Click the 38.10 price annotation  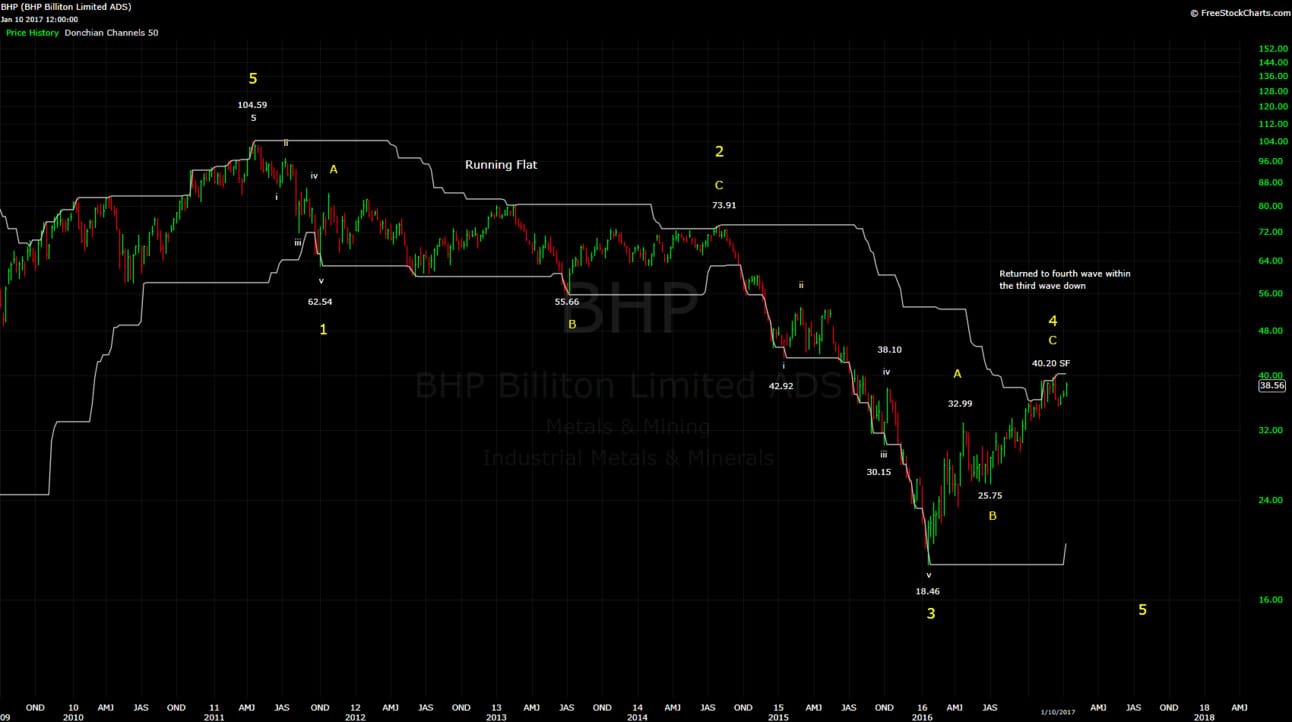click(x=890, y=350)
